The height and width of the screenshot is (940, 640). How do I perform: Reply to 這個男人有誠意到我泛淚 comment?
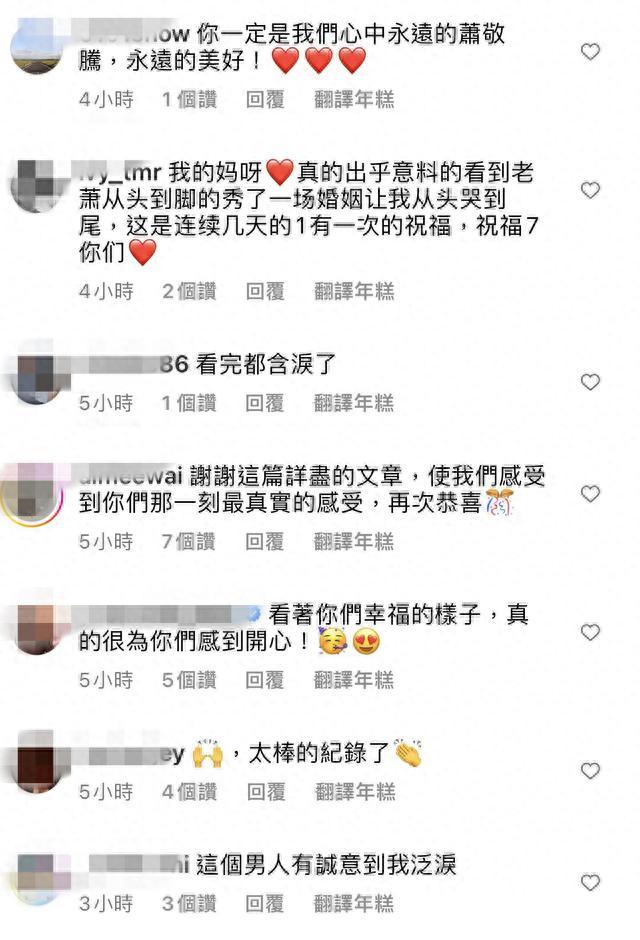(x=264, y=903)
